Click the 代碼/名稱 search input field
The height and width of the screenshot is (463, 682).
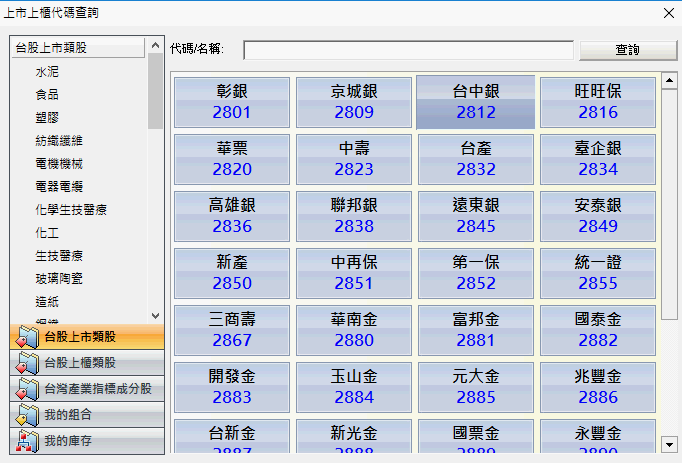408,50
